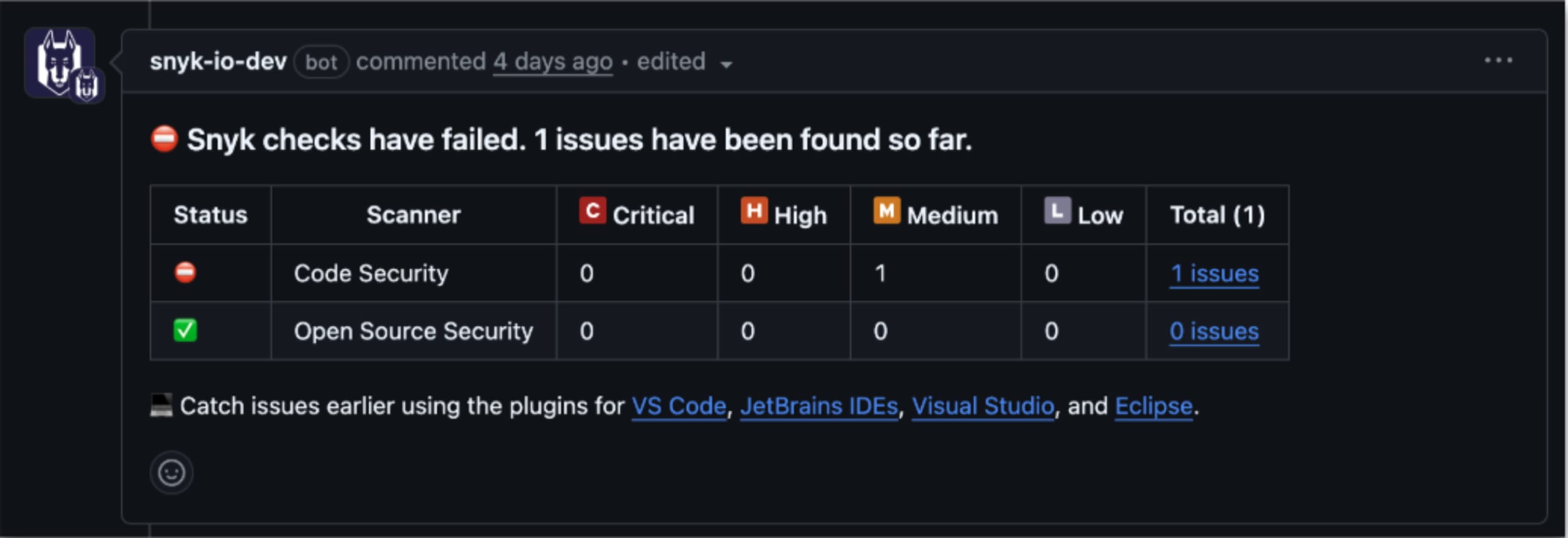Click the green check for Open Source Security
1568x538 pixels.
185,331
